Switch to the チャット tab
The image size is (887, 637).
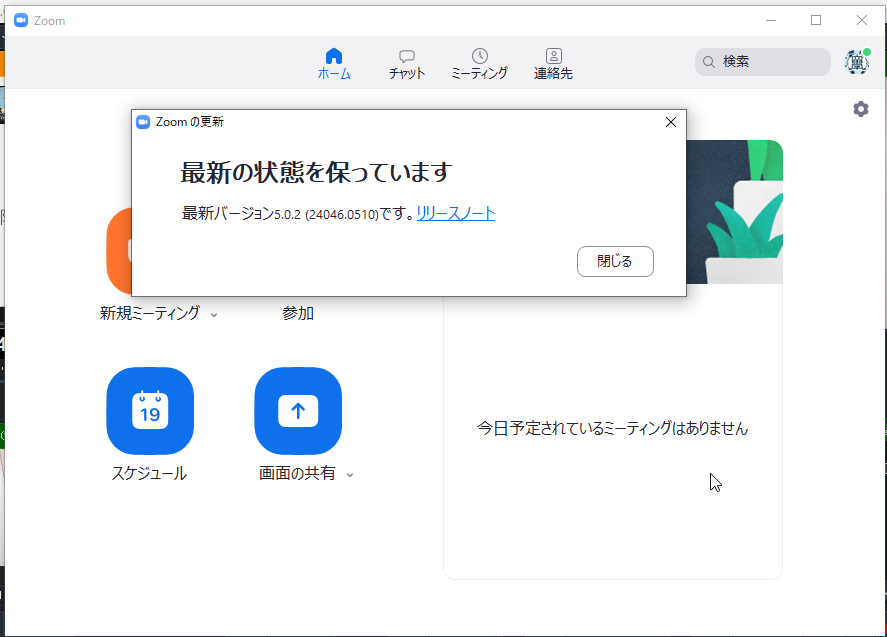[407, 63]
